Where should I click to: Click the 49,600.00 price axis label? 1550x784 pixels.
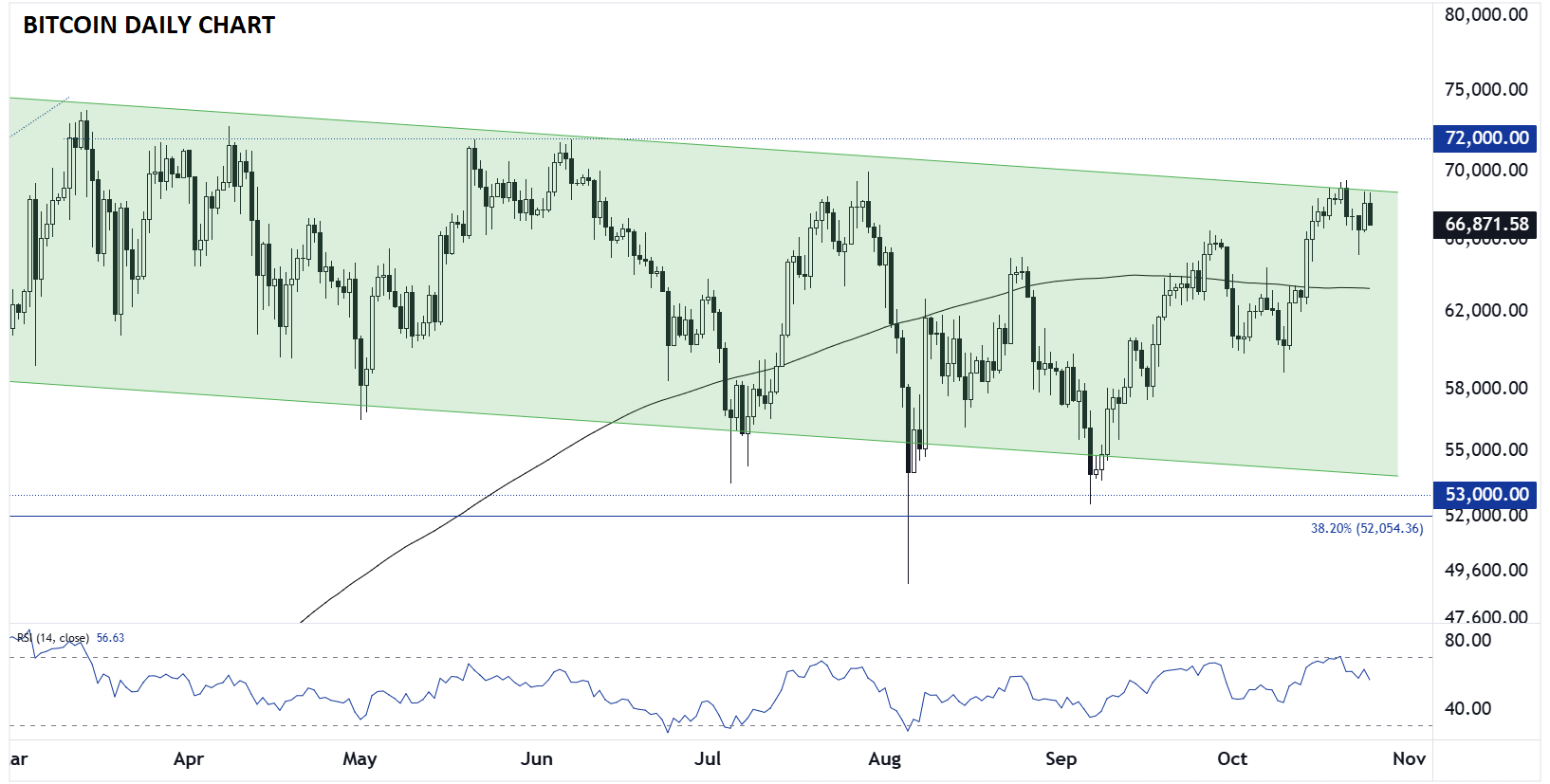tap(1485, 571)
